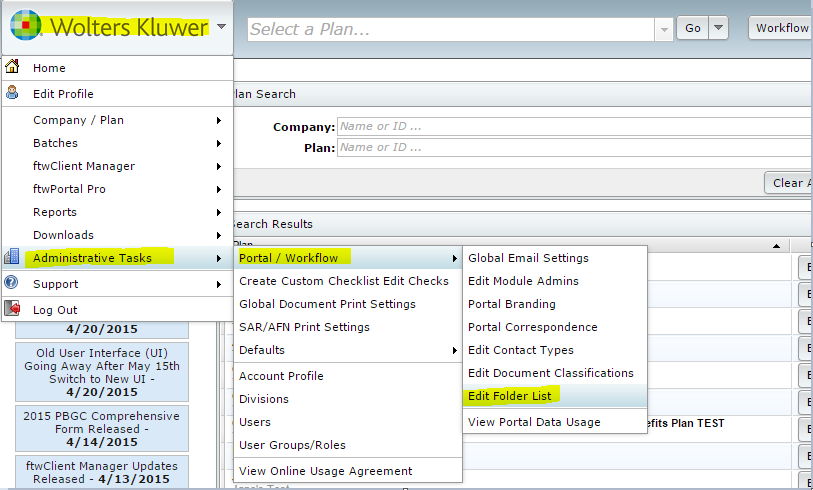Click the Plan Name or ID field
The image size is (813, 490).
tap(574, 148)
